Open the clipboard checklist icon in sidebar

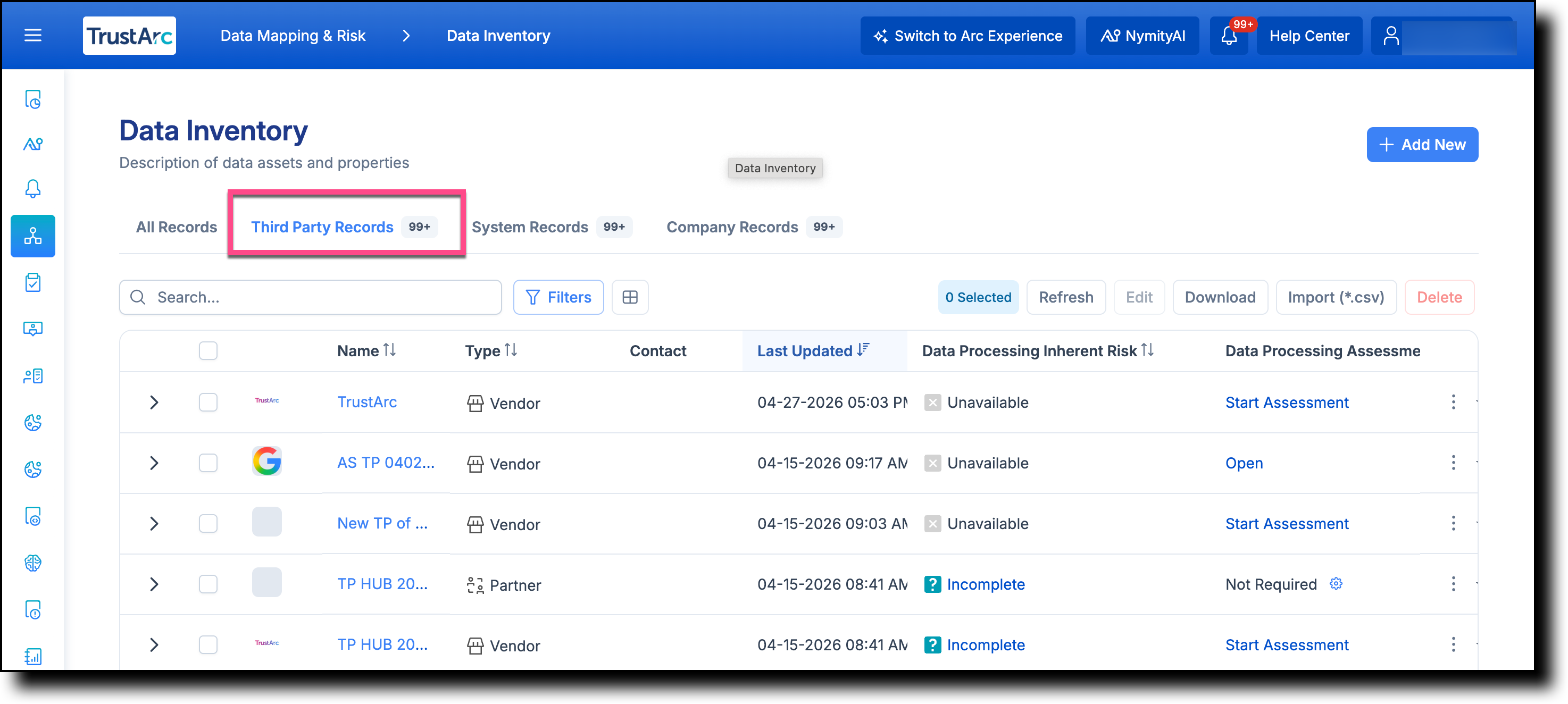pos(33,282)
